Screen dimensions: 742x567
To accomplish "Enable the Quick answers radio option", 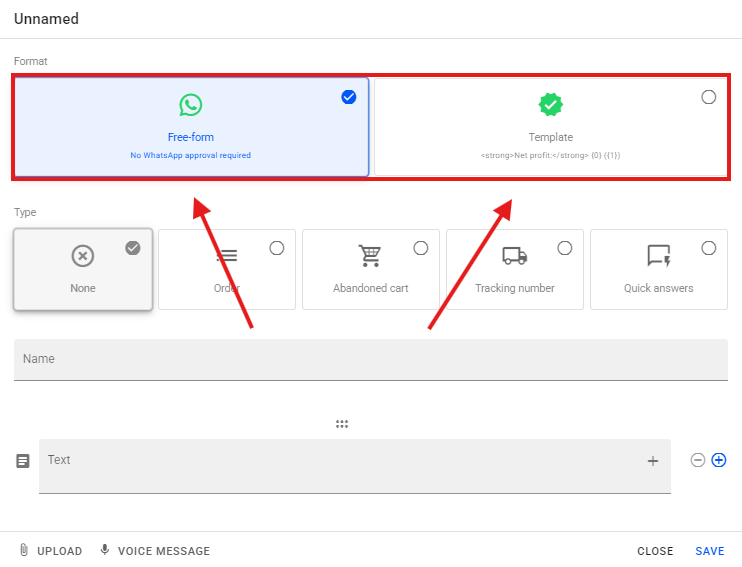I will click(709, 248).
